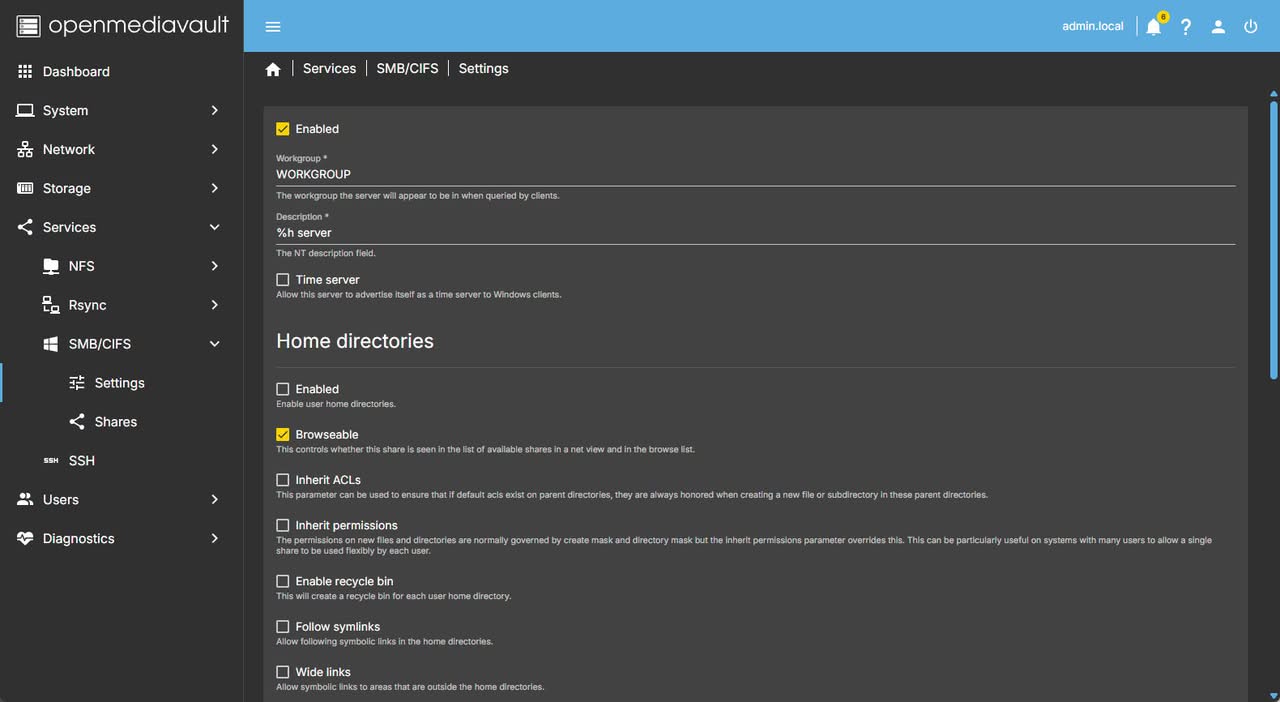1280x702 pixels.
Task: Open the Users menu label
Action: [61, 499]
